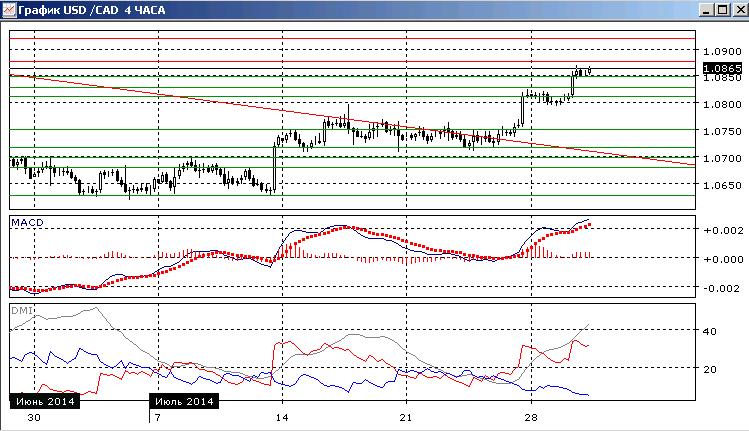Click the MACD indicator label

pyautogui.click(x=27, y=223)
